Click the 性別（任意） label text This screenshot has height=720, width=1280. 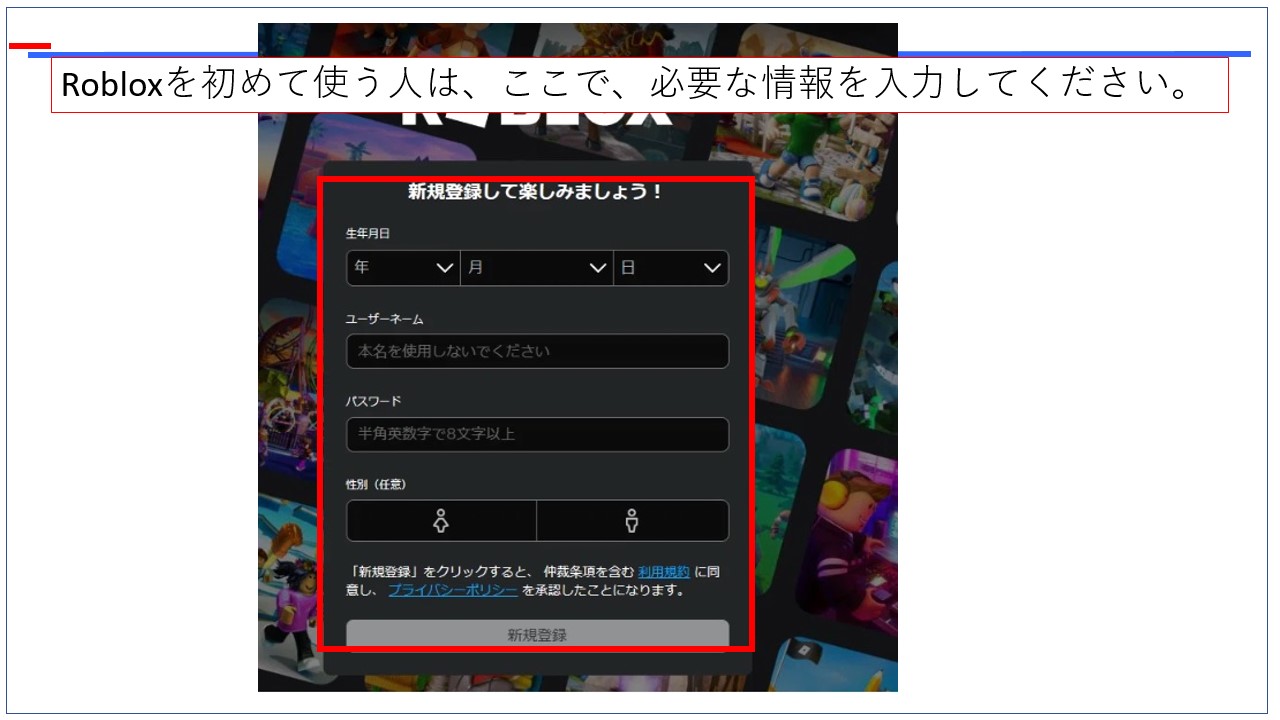click(x=376, y=484)
